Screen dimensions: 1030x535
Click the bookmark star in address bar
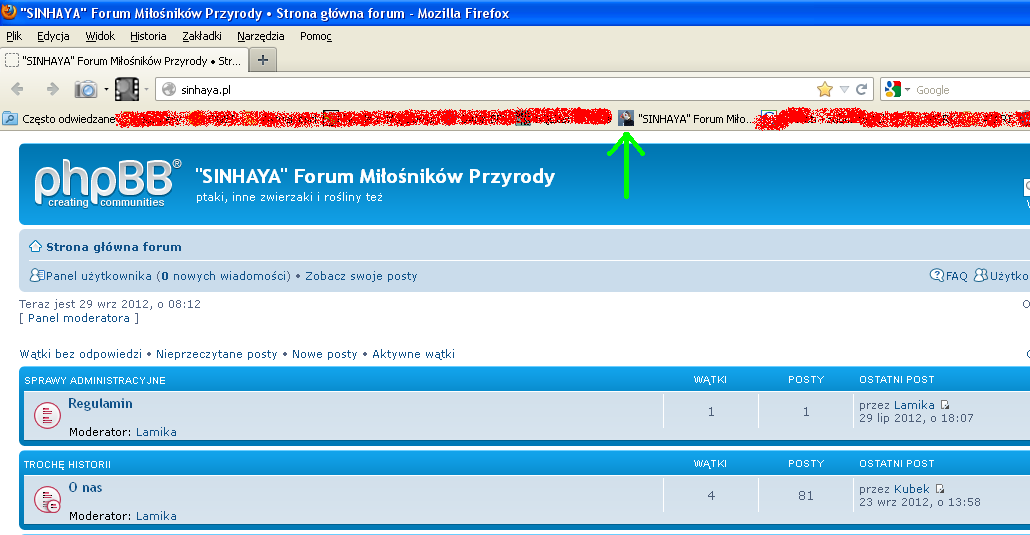coord(824,89)
